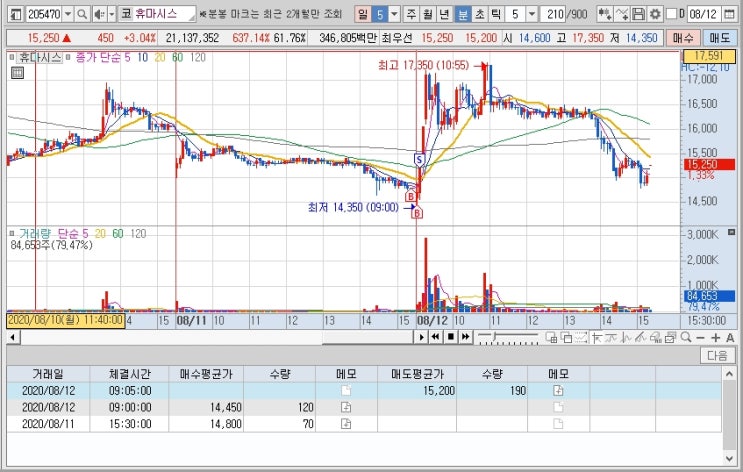Click the save diskette icon

[x=638, y=14]
